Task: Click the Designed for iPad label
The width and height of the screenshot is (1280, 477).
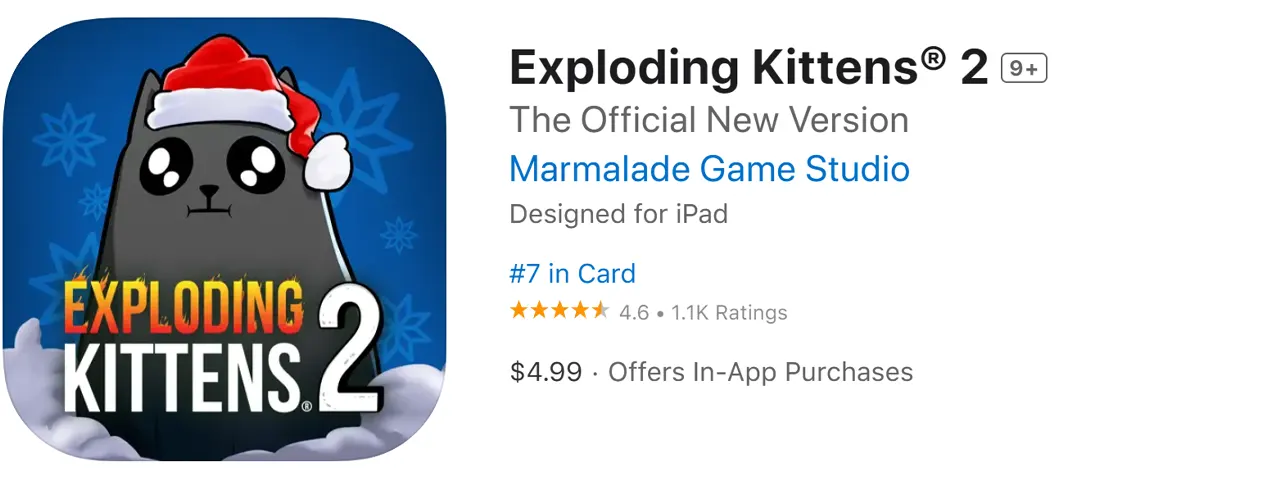Action: click(x=618, y=214)
